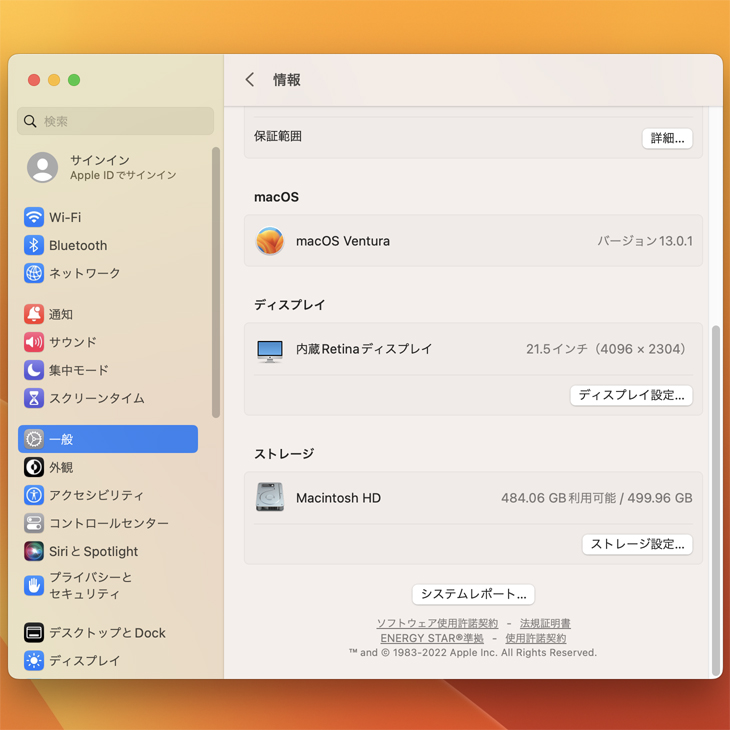Open Siri と Spotlight icon
This screenshot has width=730, height=730.
[34, 551]
